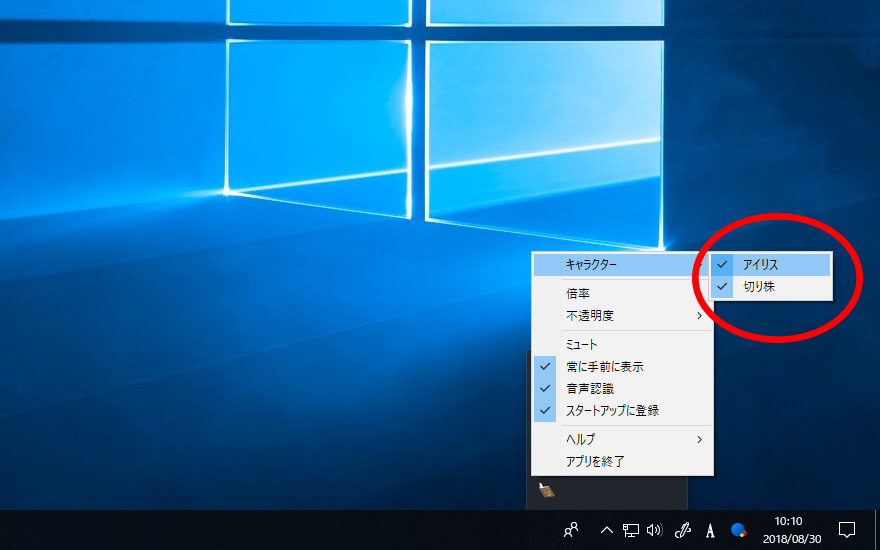Viewport: 880px width, 550px height.
Task: Click the Show desktop strip at taskbar end
Action: point(877,530)
